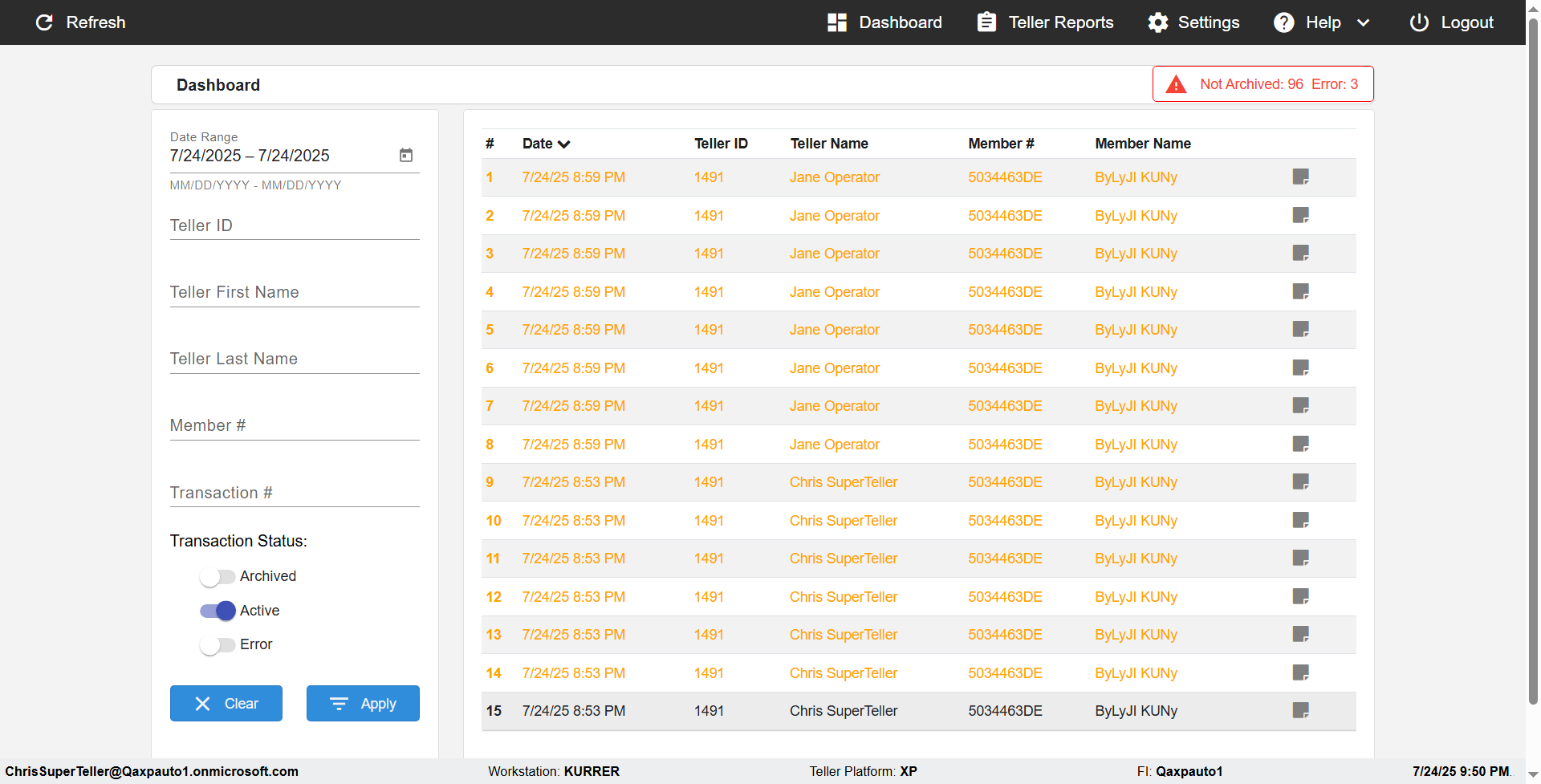Click the Logout power icon
Viewport: 1541px width, 784px height.
(1419, 22)
